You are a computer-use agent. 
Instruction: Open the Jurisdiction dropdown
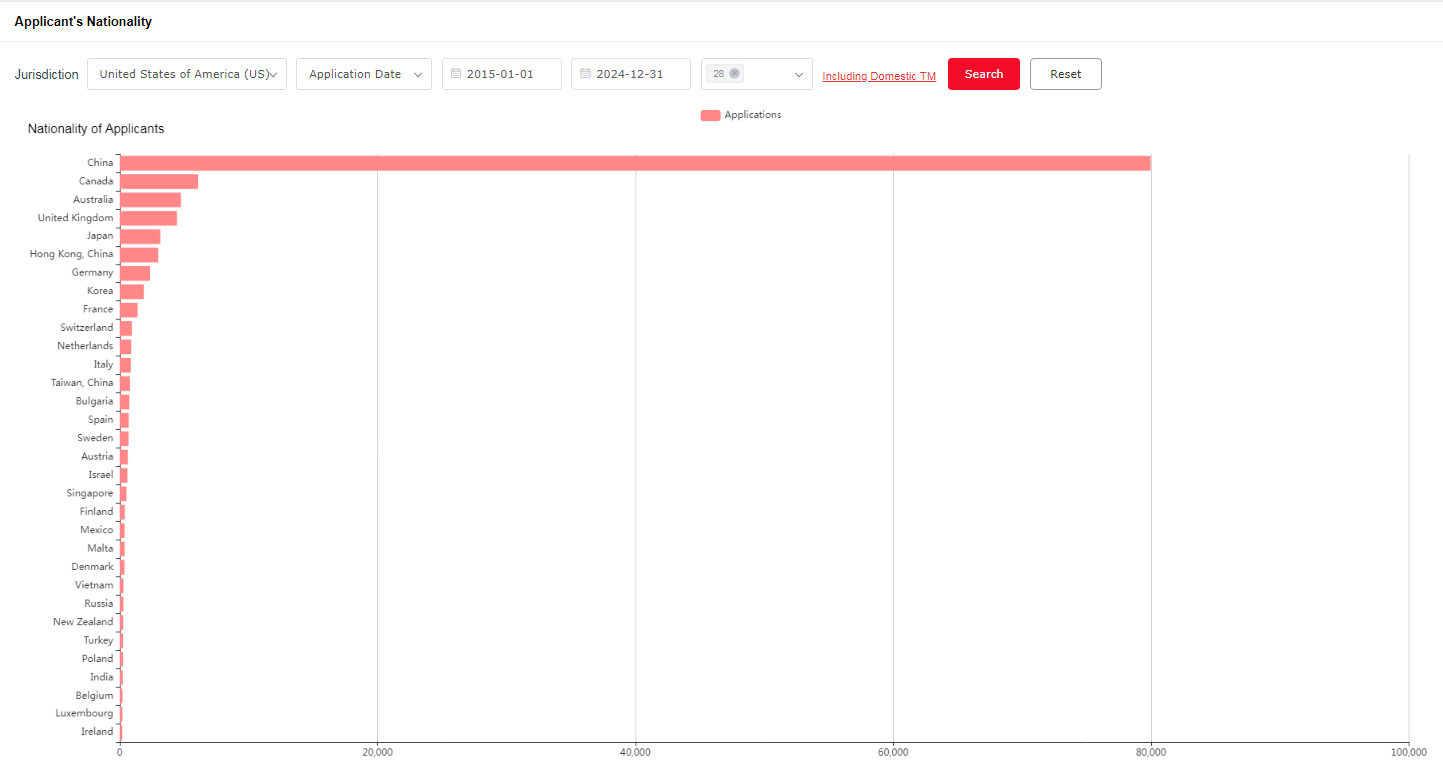pyautogui.click(x=187, y=74)
